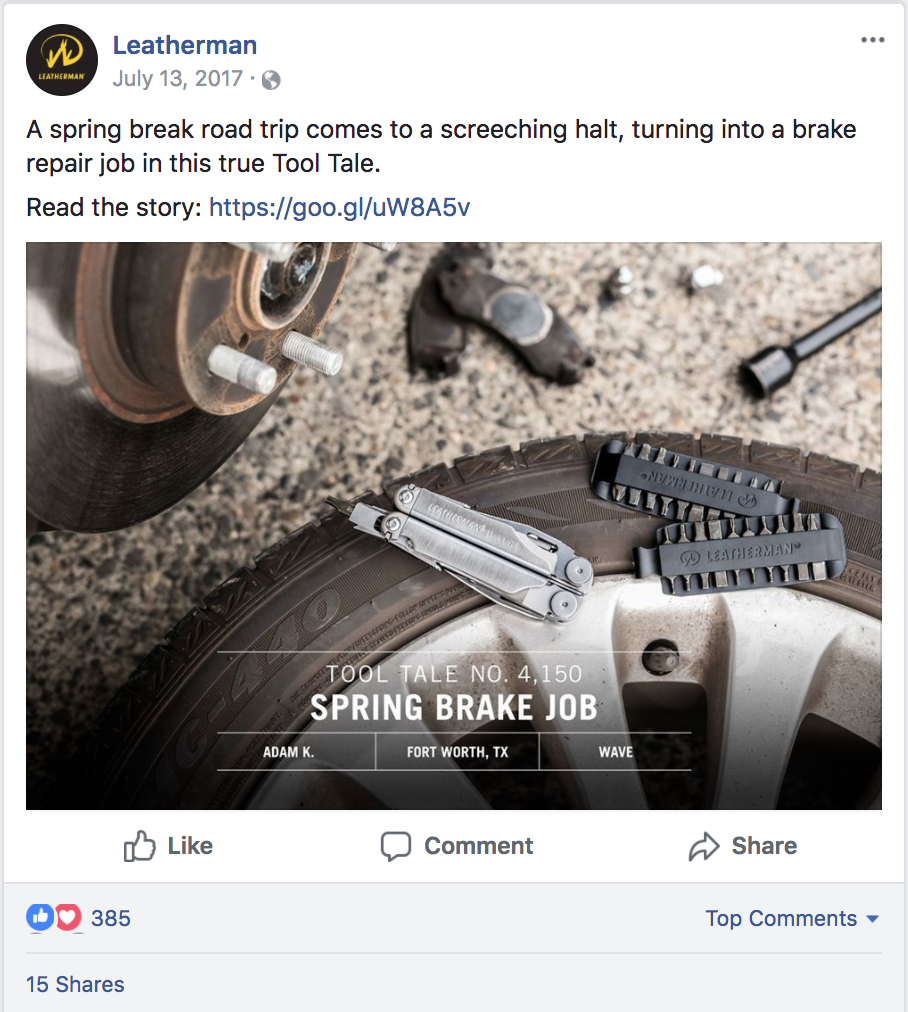Click the post text about spring break
This screenshot has width=908, height=1012.
coord(441,147)
